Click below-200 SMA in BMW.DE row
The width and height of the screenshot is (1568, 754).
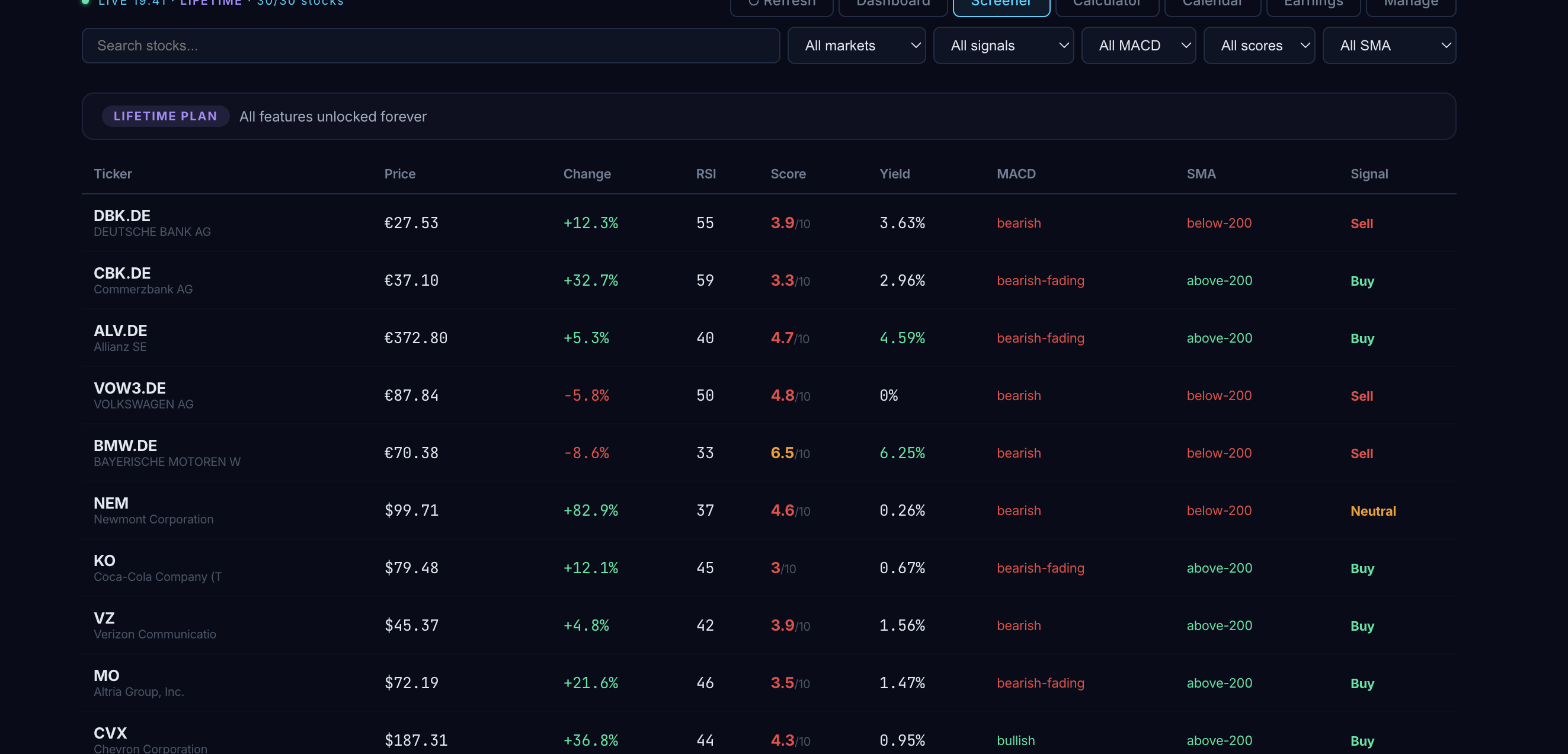[1218, 453]
